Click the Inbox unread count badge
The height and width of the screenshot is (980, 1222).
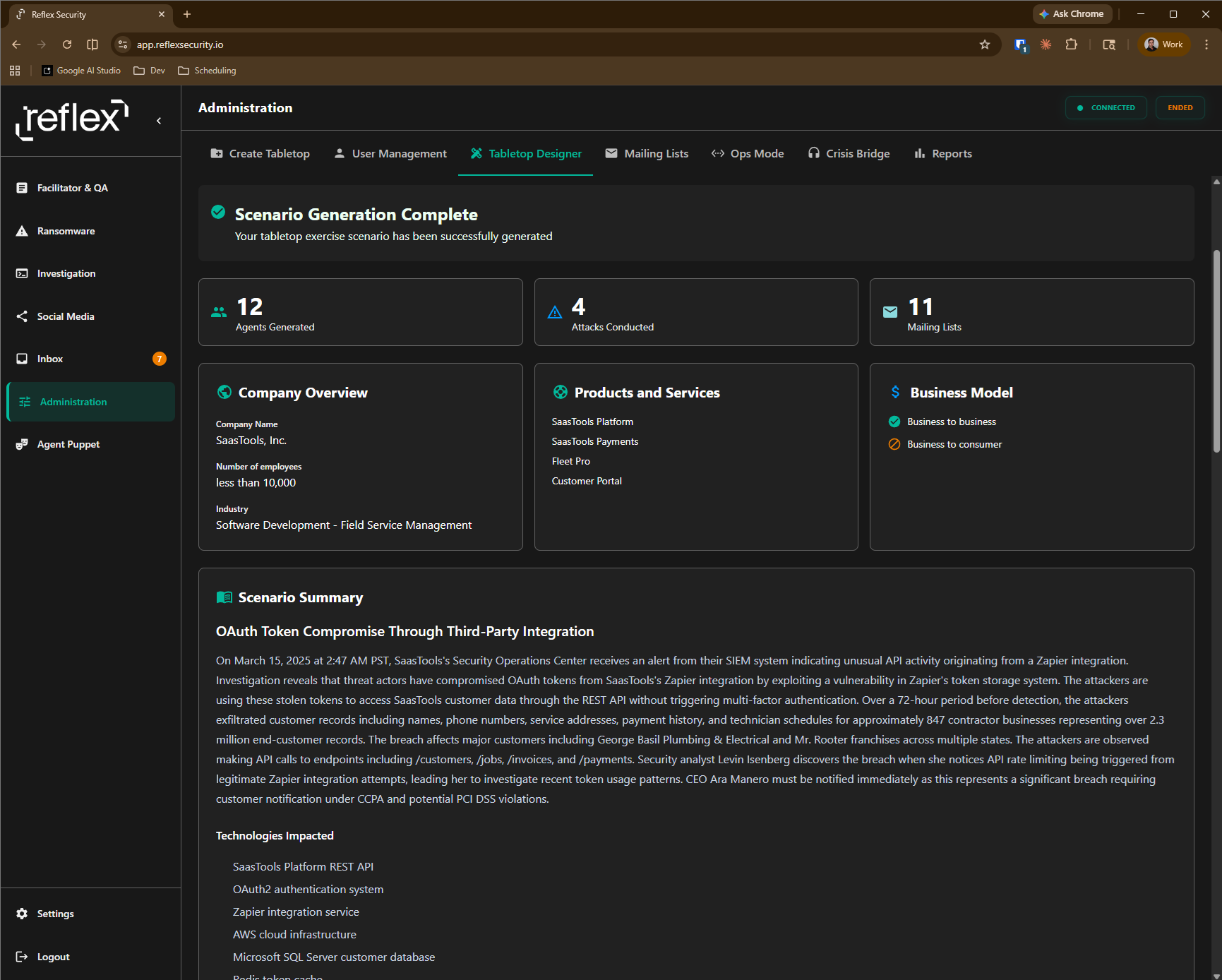[x=160, y=359]
